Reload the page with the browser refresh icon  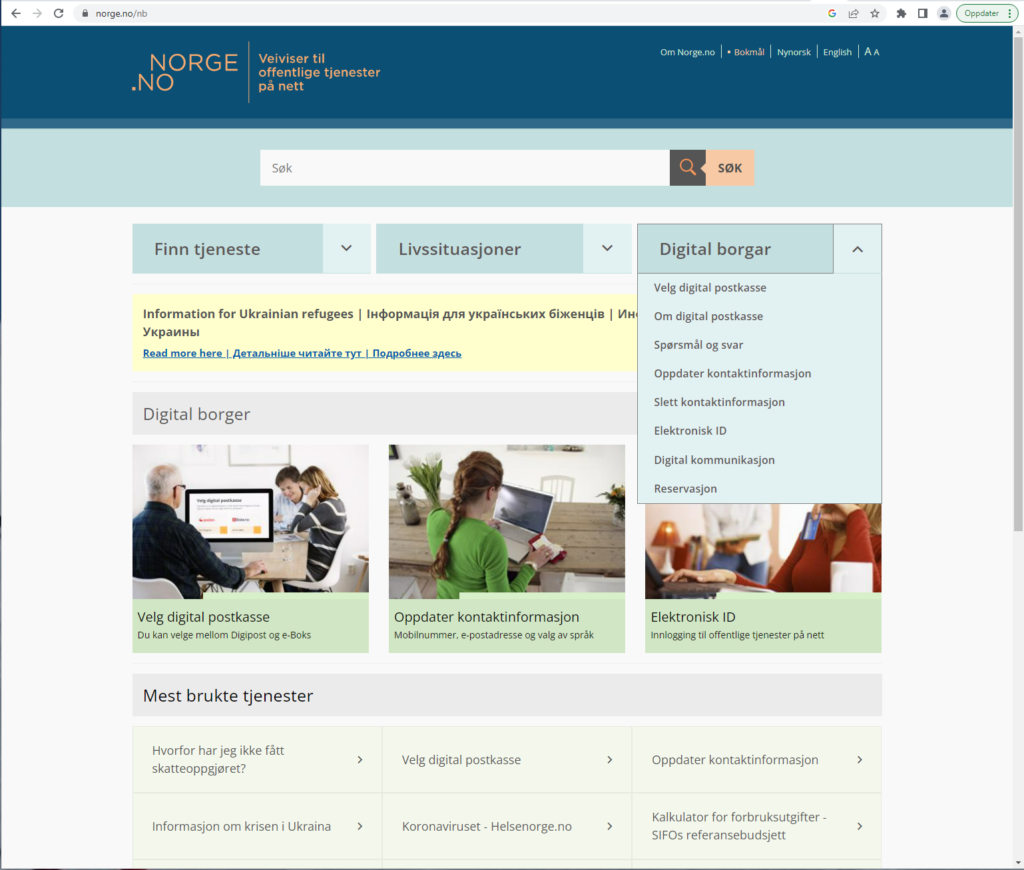point(58,13)
